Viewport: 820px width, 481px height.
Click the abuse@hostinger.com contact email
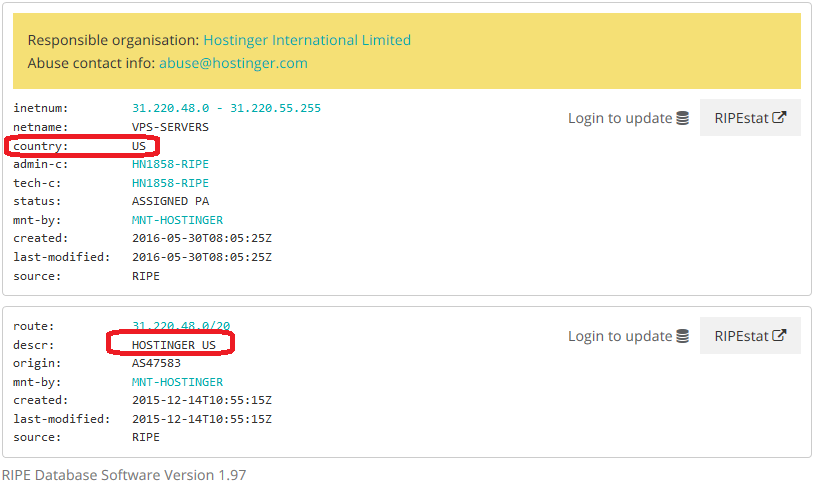coord(233,62)
